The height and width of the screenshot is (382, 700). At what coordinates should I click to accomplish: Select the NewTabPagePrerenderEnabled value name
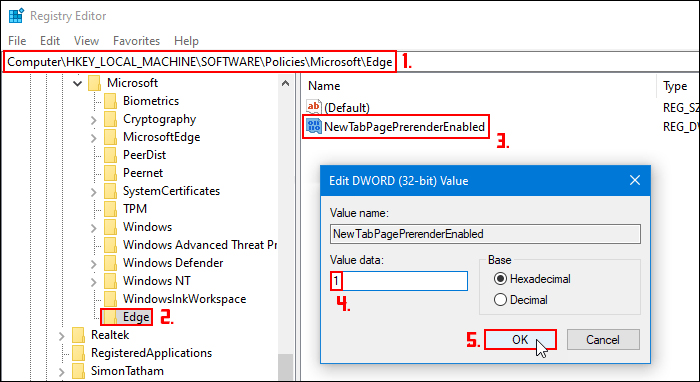404,127
